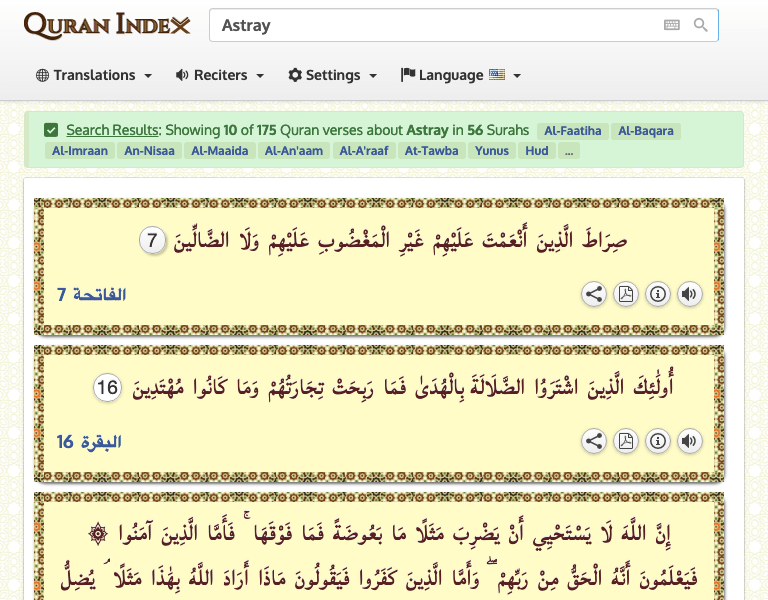Show info for Al-Faatiha verse 7
This screenshot has height=600, width=768.
(658, 294)
